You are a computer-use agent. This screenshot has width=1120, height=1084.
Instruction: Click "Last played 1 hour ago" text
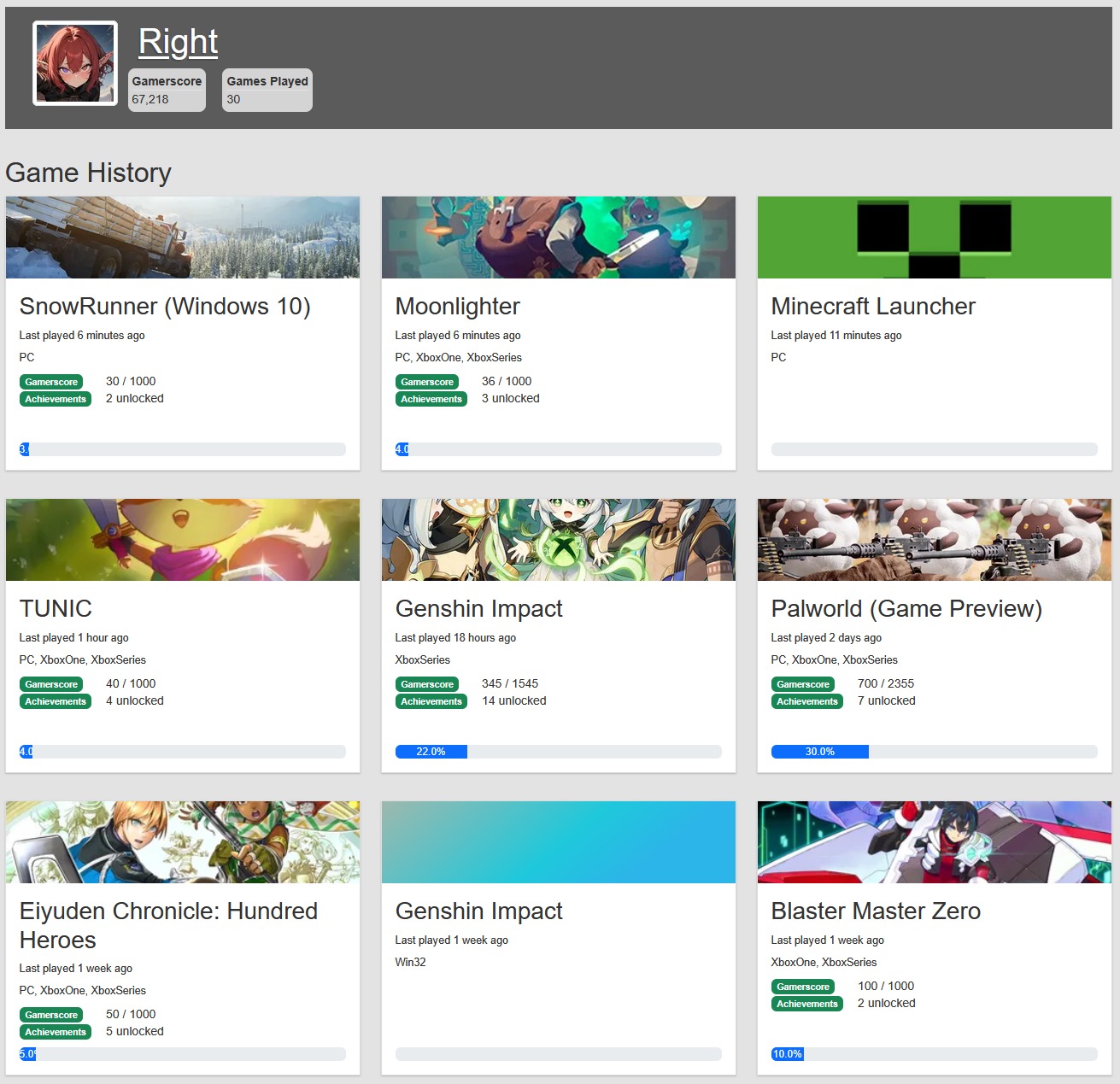(x=74, y=637)
